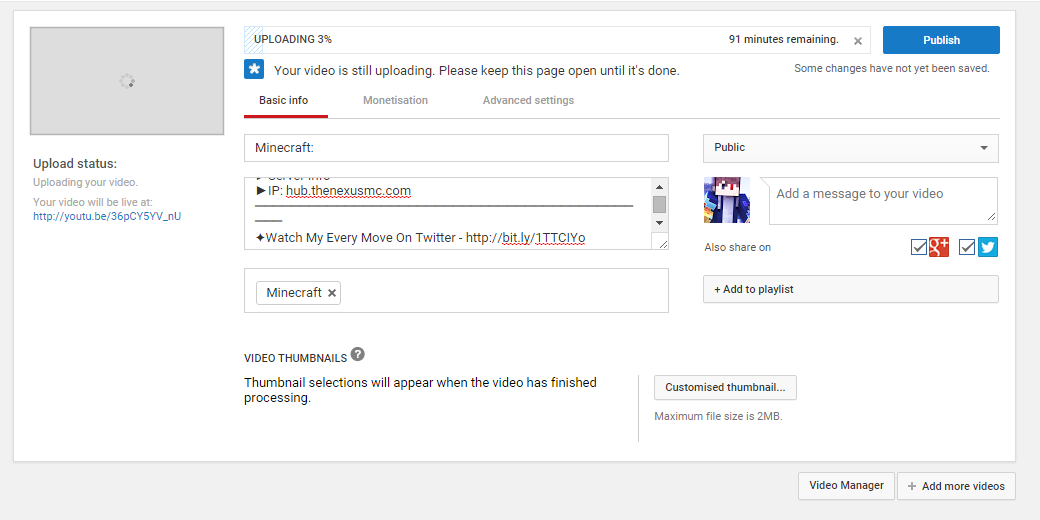
Task: Click Add more videos button
Action: tap(956, 486)
